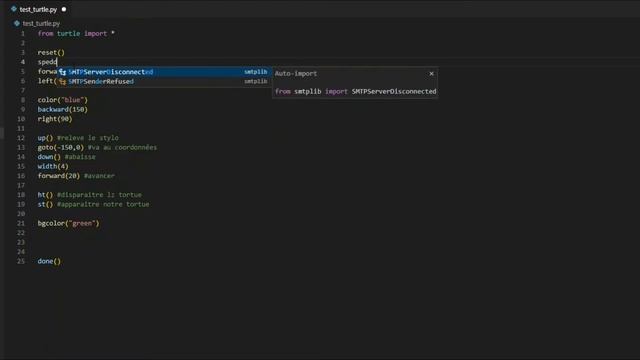
Task: Click the reset() call on line 3
Action: coord(51,53)
